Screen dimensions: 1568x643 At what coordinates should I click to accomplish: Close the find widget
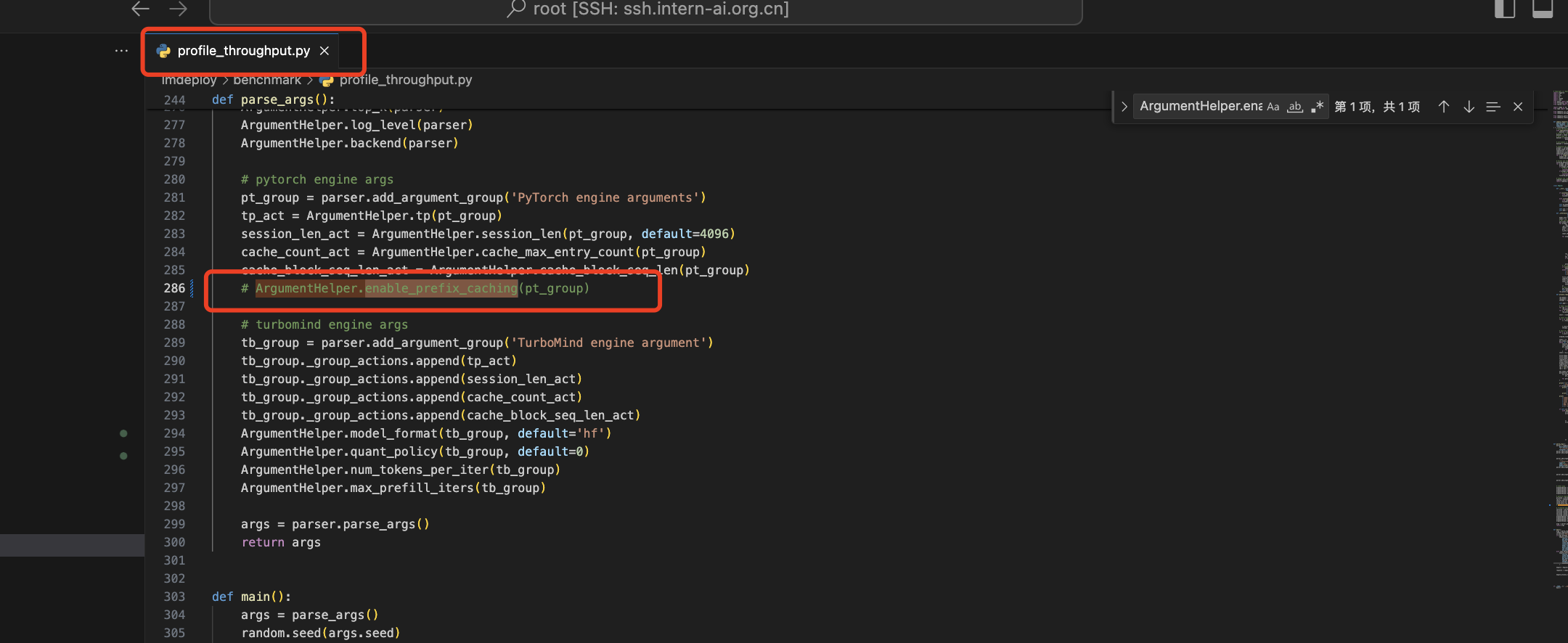[1518, 107]
